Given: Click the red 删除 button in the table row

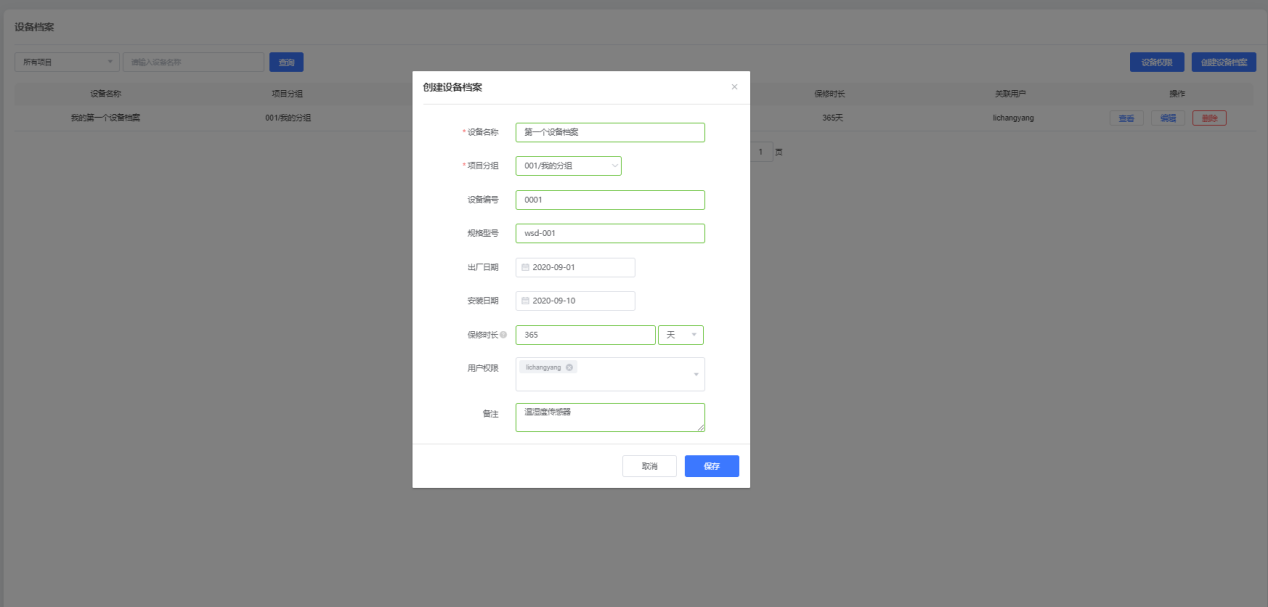Looking at the screenshot, I should 1209,118.
